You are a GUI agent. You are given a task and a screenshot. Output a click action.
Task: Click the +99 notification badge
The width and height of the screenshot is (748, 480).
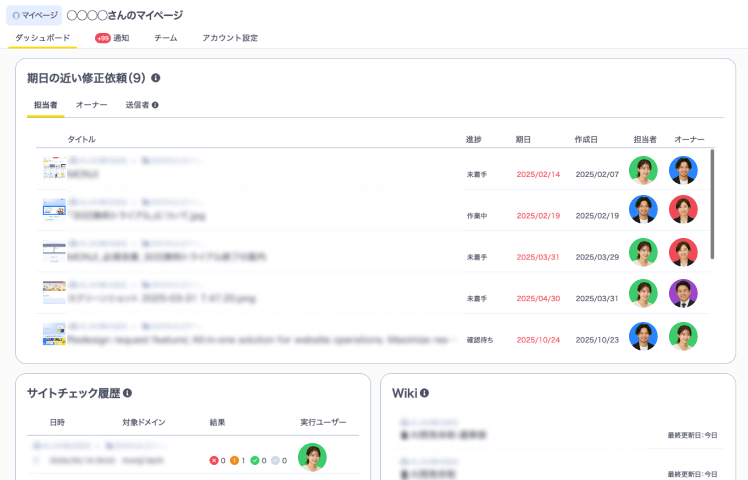103,38
